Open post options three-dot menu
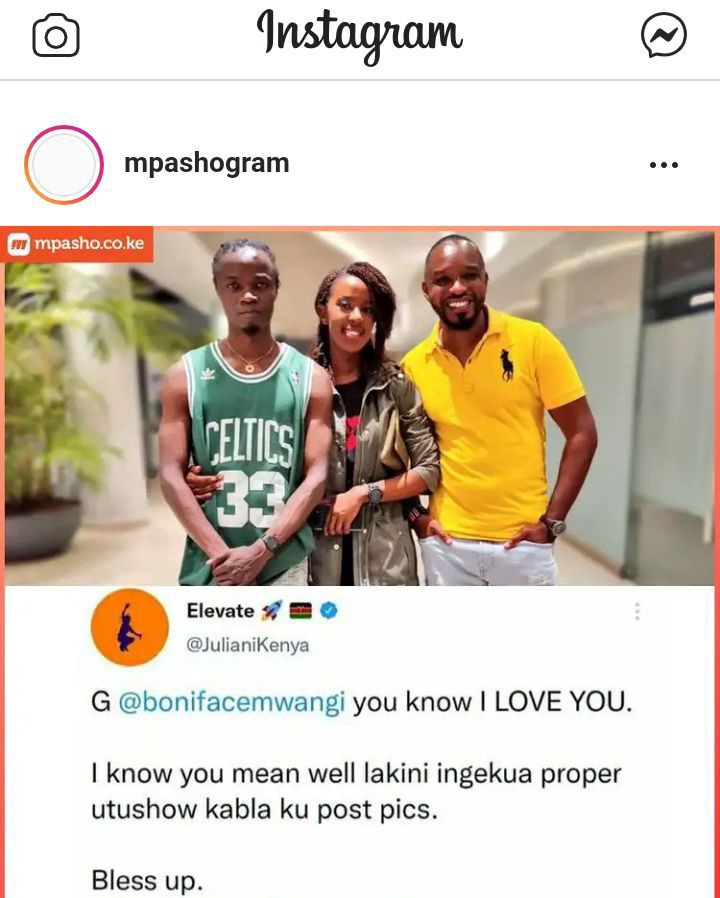The width and height of the screenshot is (720, 898). [664, 165]
